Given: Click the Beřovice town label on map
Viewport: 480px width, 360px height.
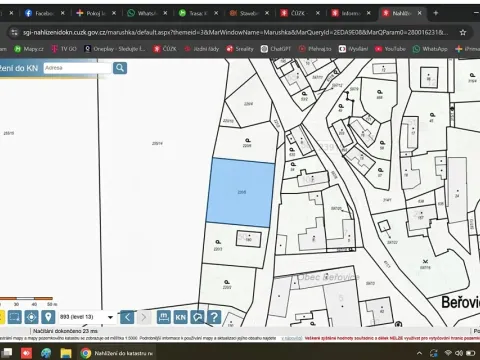Looking at the screenshot, I should (x=461, y=303).
